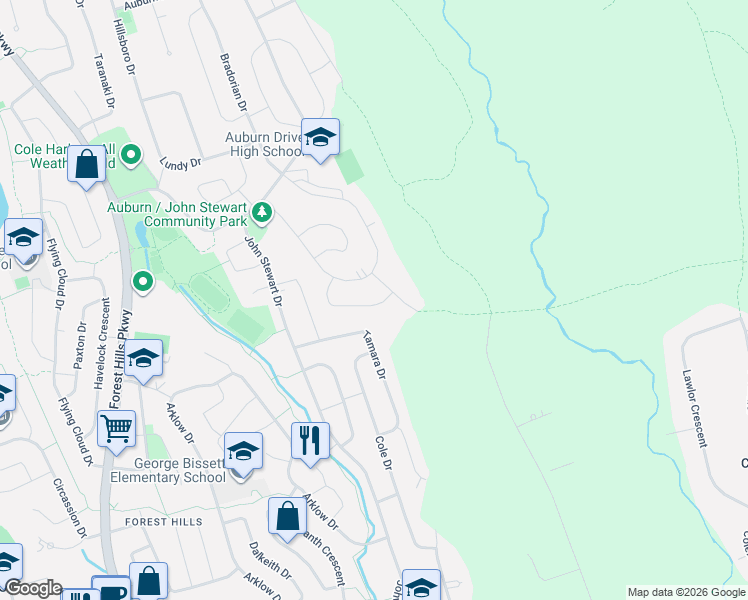Click the green pin marker beside Forest Hills Pkwy
The width and height of the screenshot is (748, 600).
[143, 282]
